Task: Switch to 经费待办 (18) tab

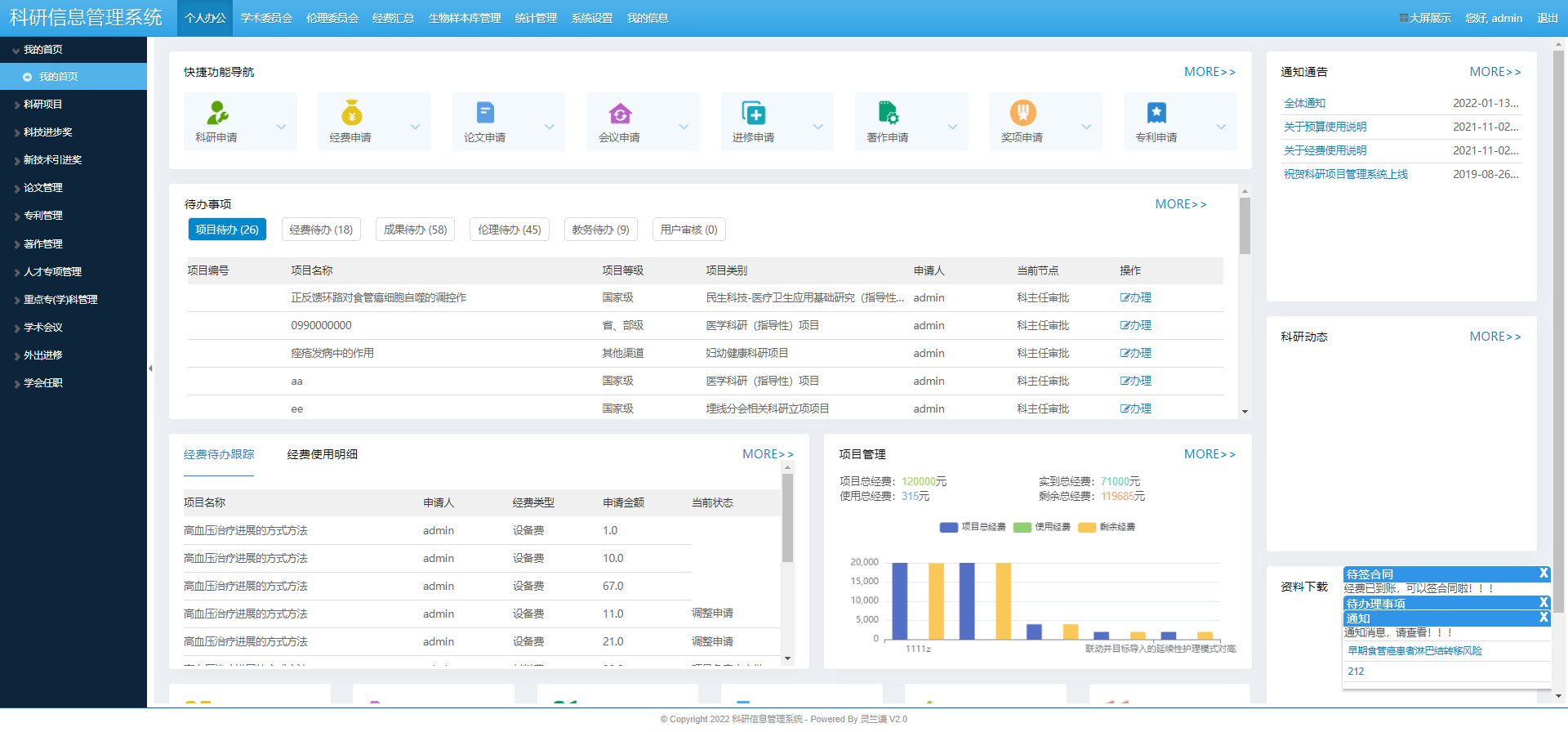Action: click(x=321, y=230)
